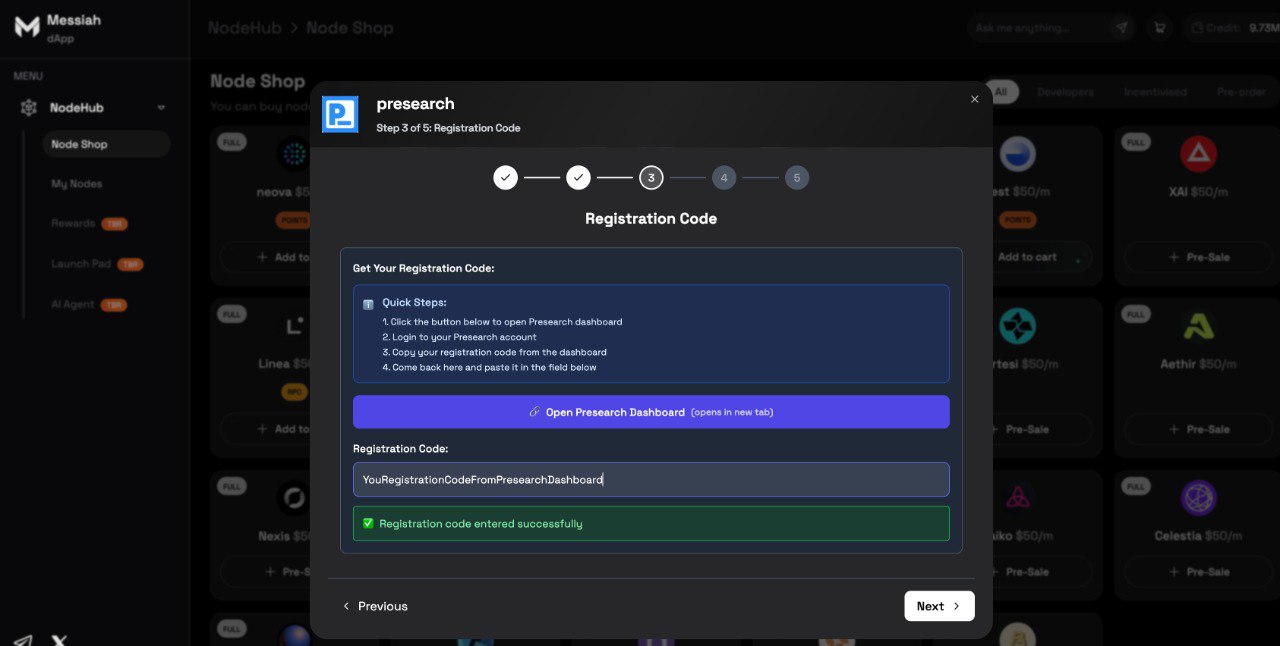Viewport: 1280px width, 646px height.
Task: Click NodeHub breadcrumb link
Action: 244,28
